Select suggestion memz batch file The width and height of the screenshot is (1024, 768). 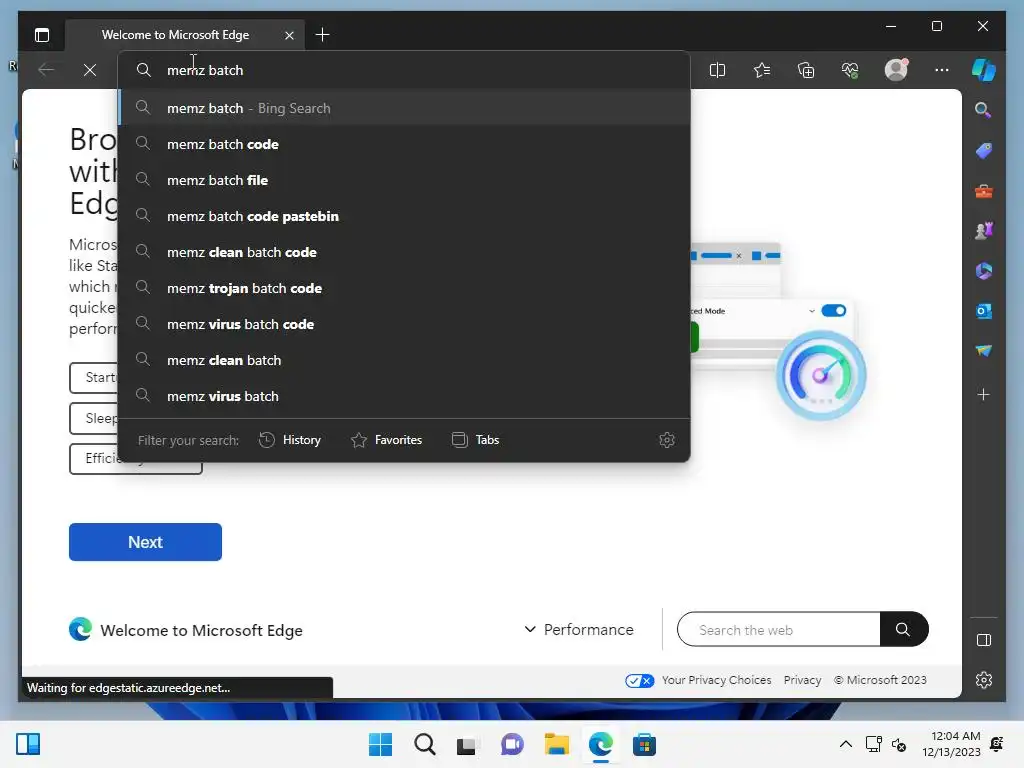(x=404, y=180)
